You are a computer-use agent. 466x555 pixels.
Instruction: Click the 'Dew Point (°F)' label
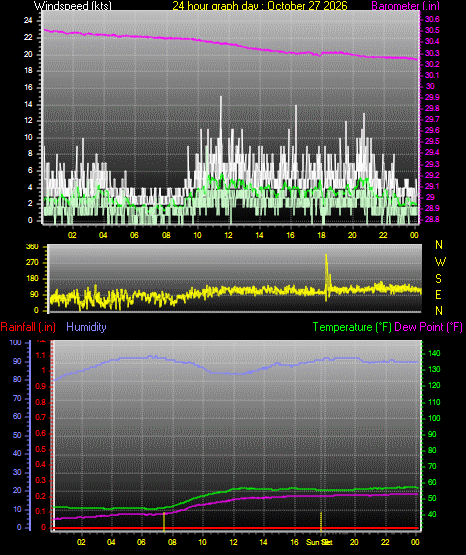coord(428,327)
